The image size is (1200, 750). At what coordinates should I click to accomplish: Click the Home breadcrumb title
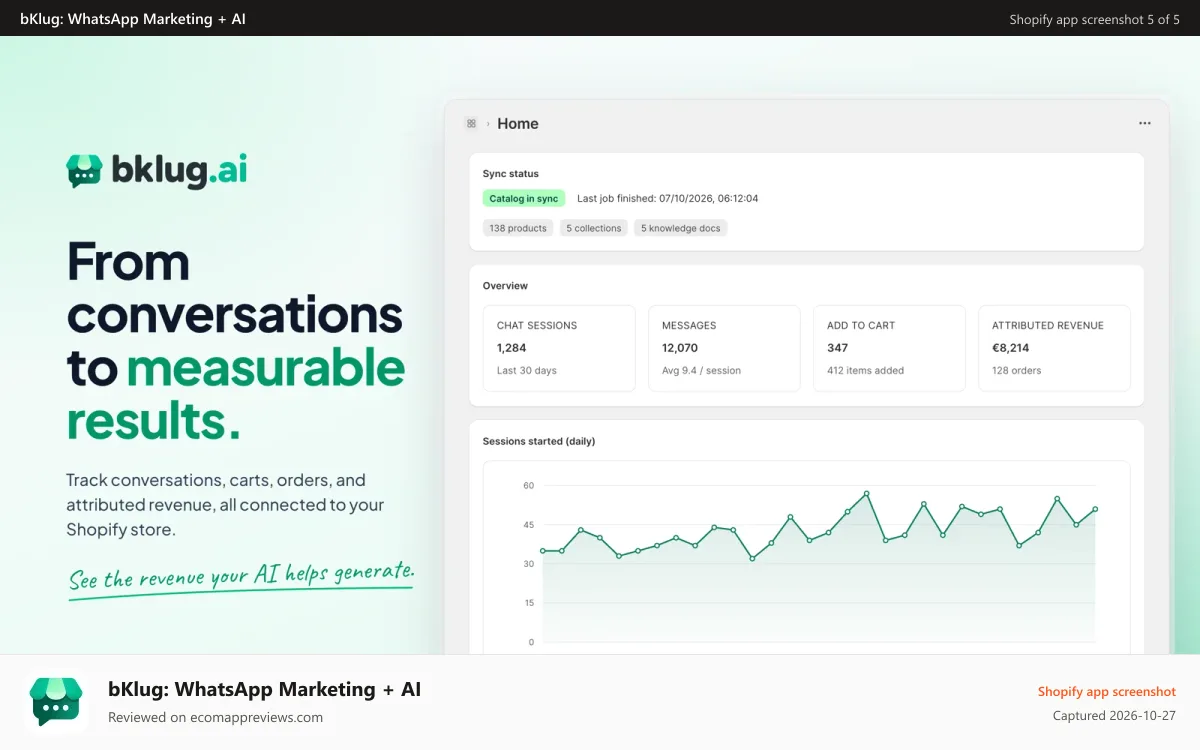(518, 123)
